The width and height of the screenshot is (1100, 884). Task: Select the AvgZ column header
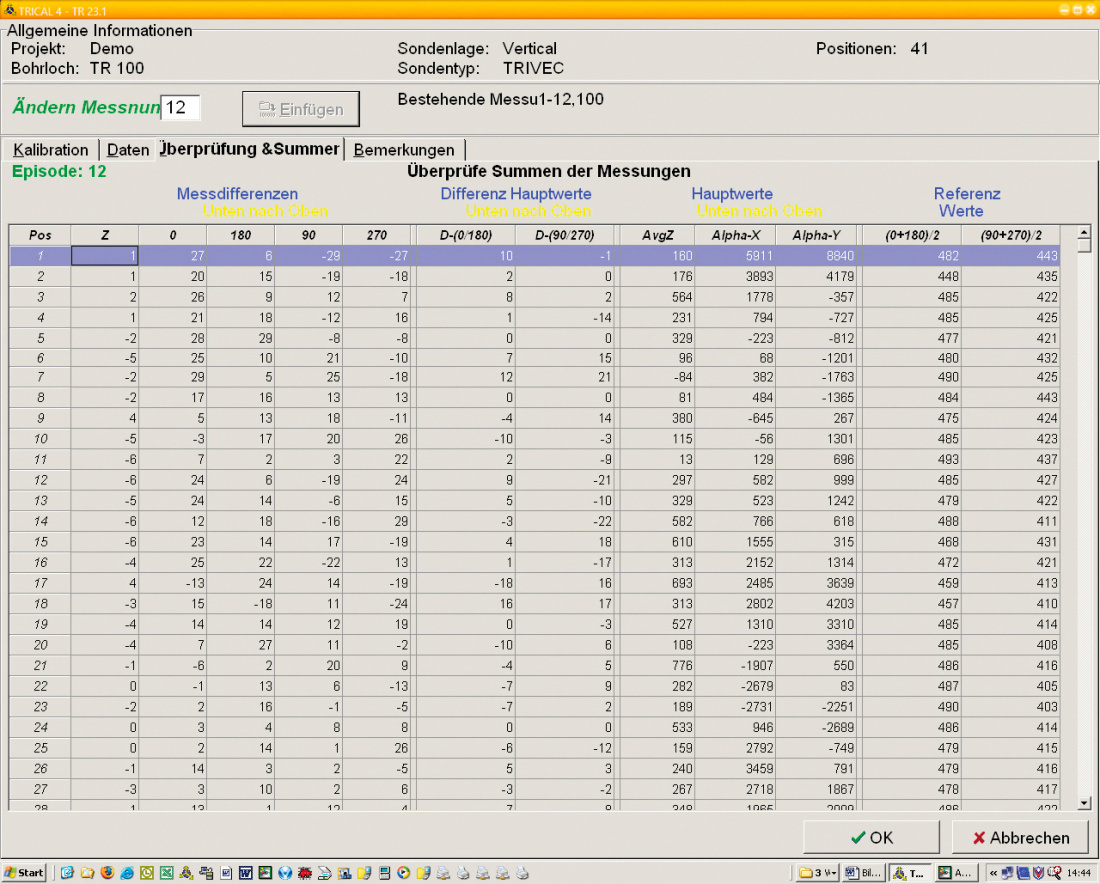[657, 235]
